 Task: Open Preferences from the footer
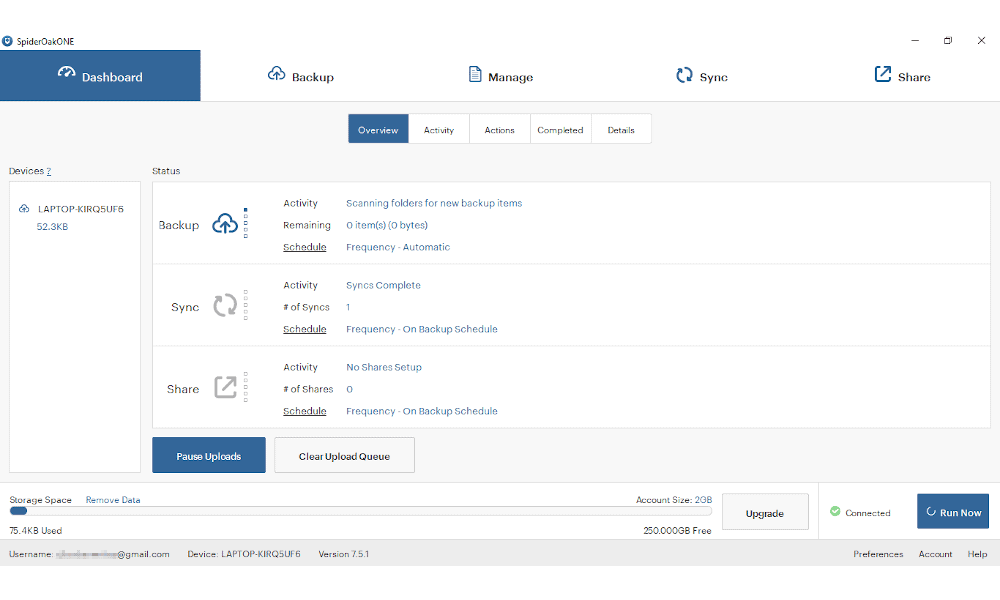point(878,554)
